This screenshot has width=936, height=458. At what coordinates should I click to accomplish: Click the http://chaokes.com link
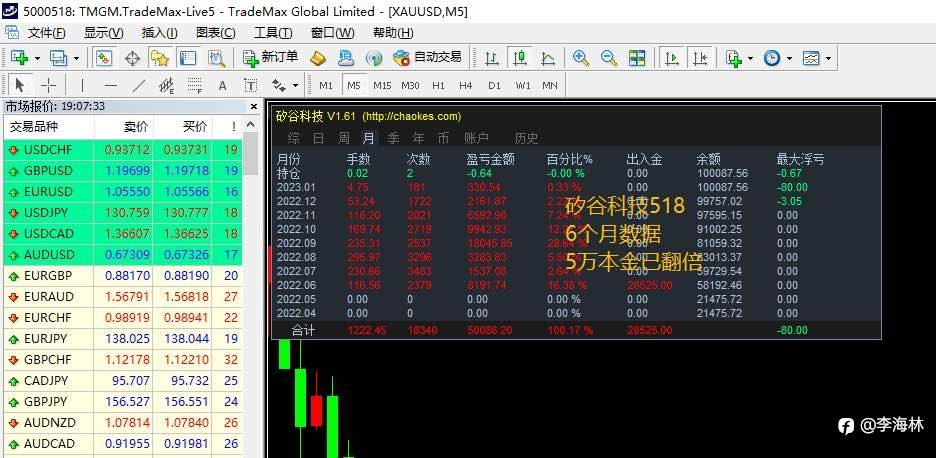(x=412, y=116)
